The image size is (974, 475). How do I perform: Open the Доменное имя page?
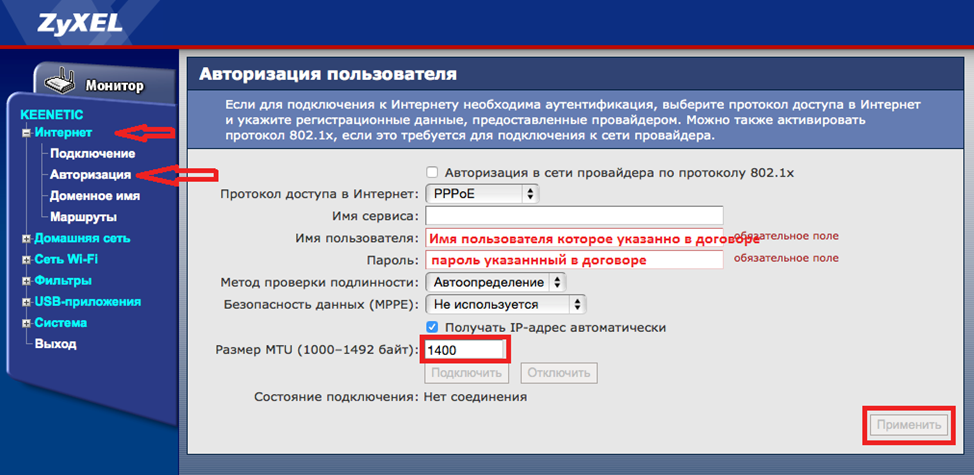click(95, 196)
